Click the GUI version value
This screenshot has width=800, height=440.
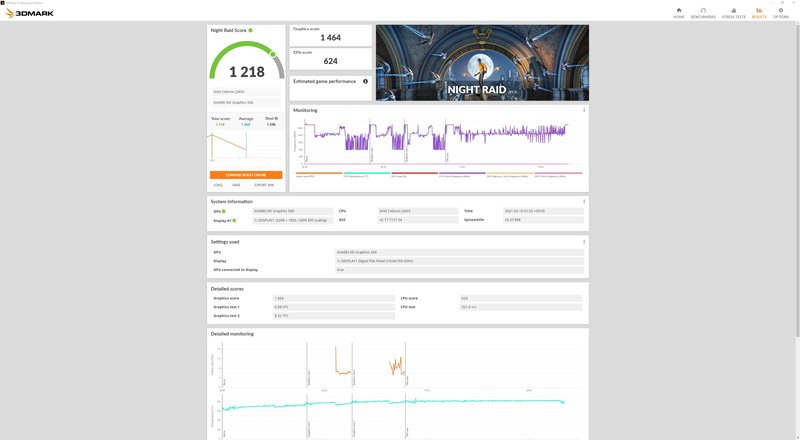click(x=418, y=220)
